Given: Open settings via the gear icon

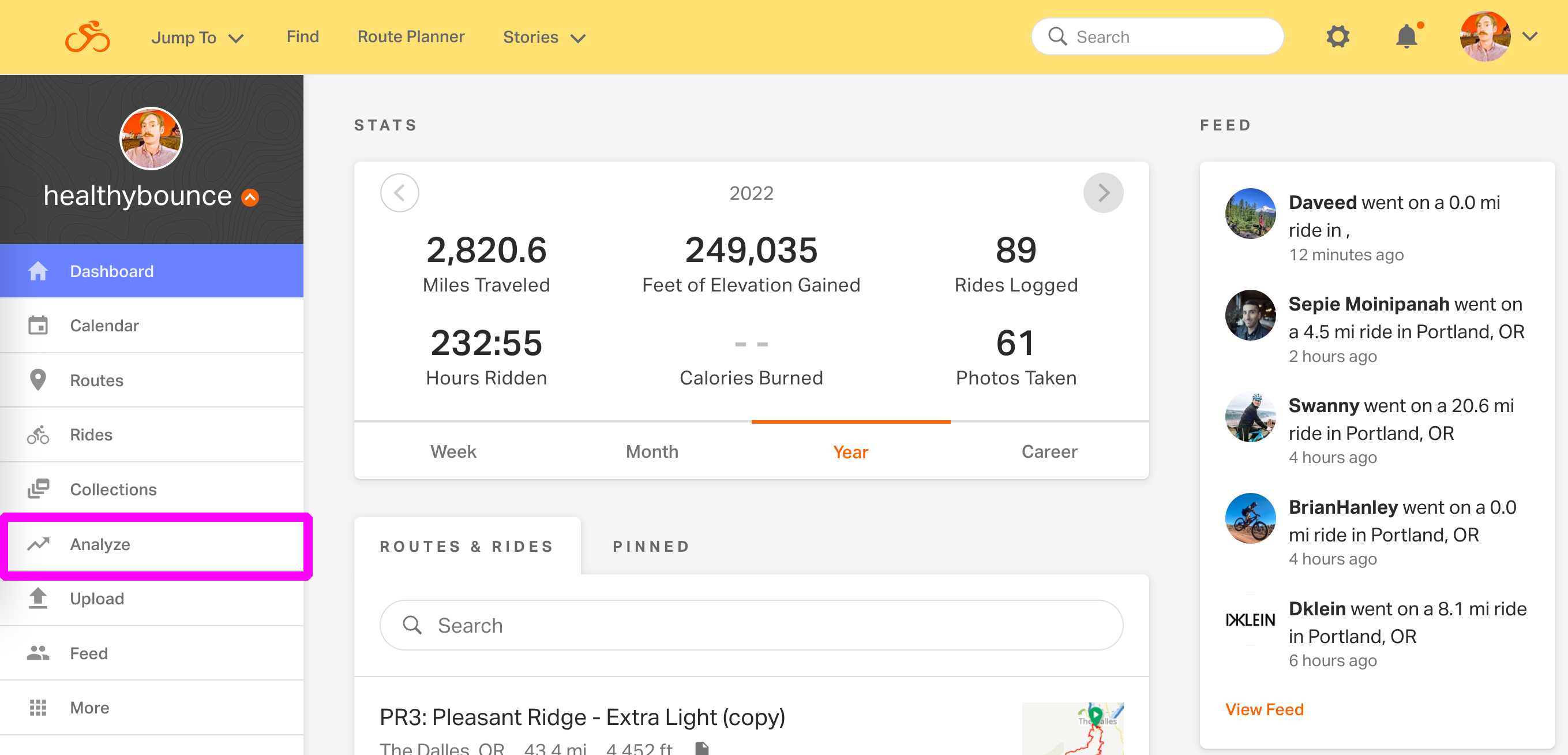Looking at the screenshot, I should 1337,36.
